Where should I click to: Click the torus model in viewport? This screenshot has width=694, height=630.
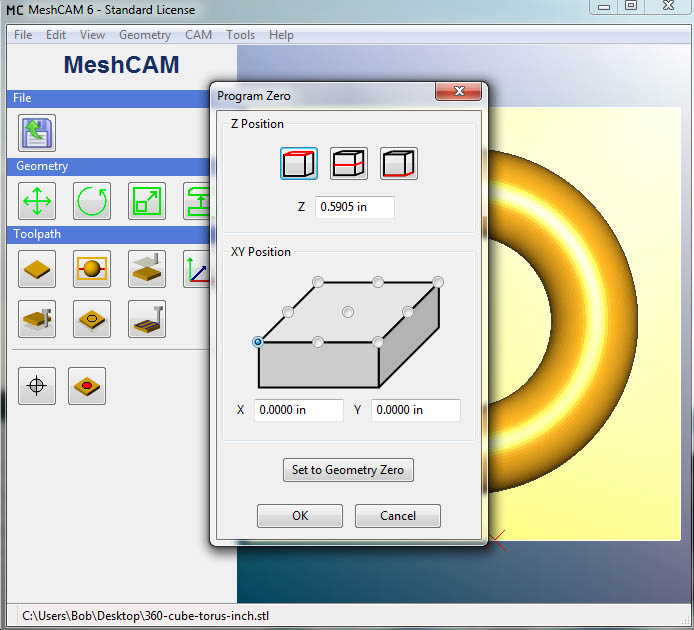(593, 321)
